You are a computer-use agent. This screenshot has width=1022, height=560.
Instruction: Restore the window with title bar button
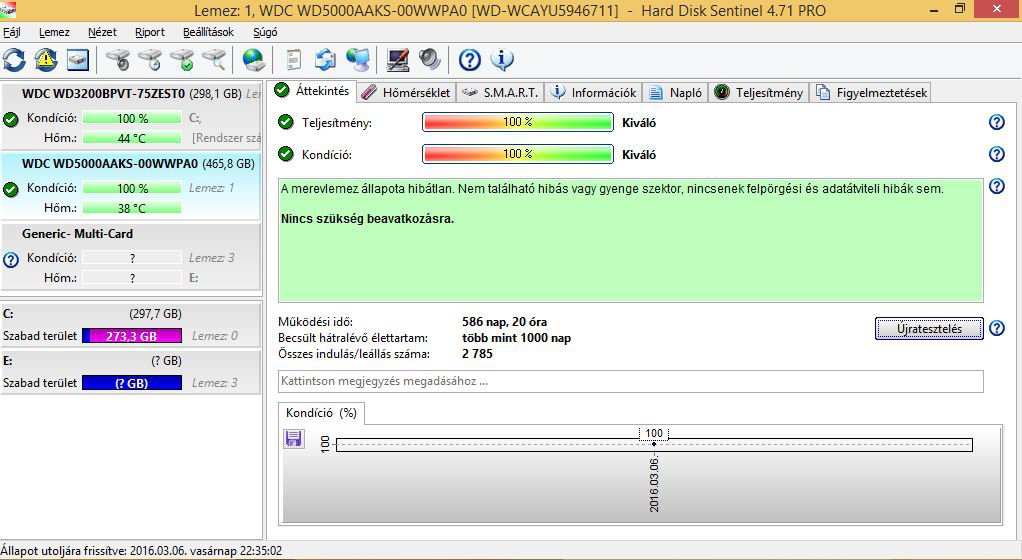[x=959, y=9]
